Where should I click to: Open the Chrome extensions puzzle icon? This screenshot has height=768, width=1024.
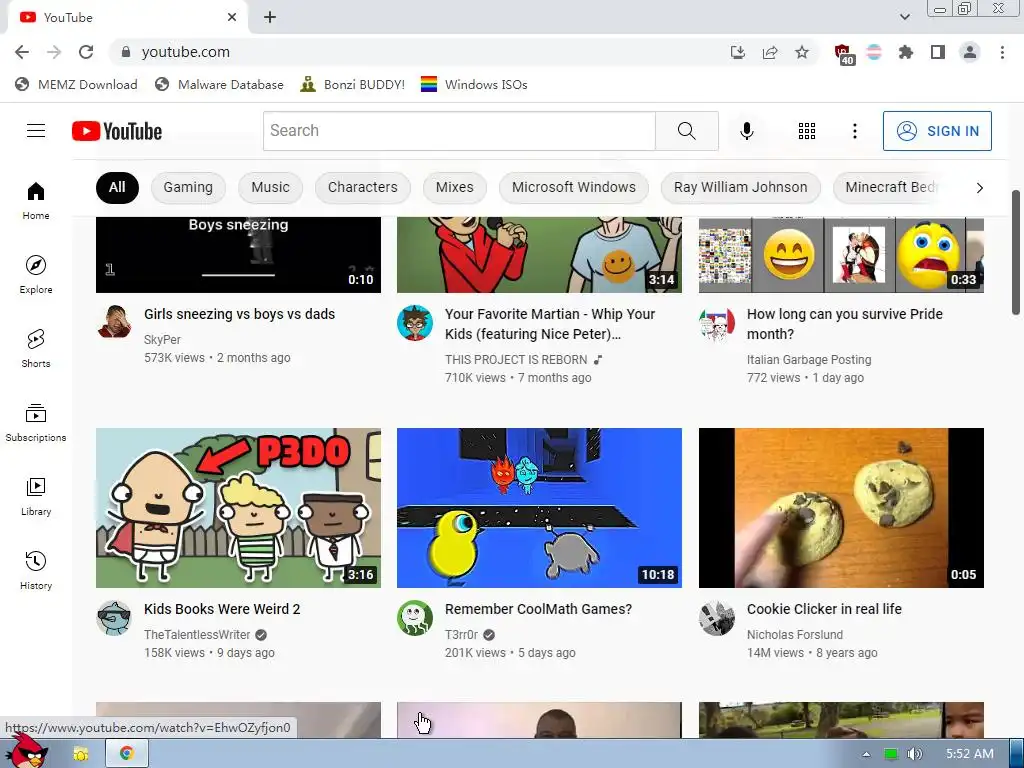point(906,52)
